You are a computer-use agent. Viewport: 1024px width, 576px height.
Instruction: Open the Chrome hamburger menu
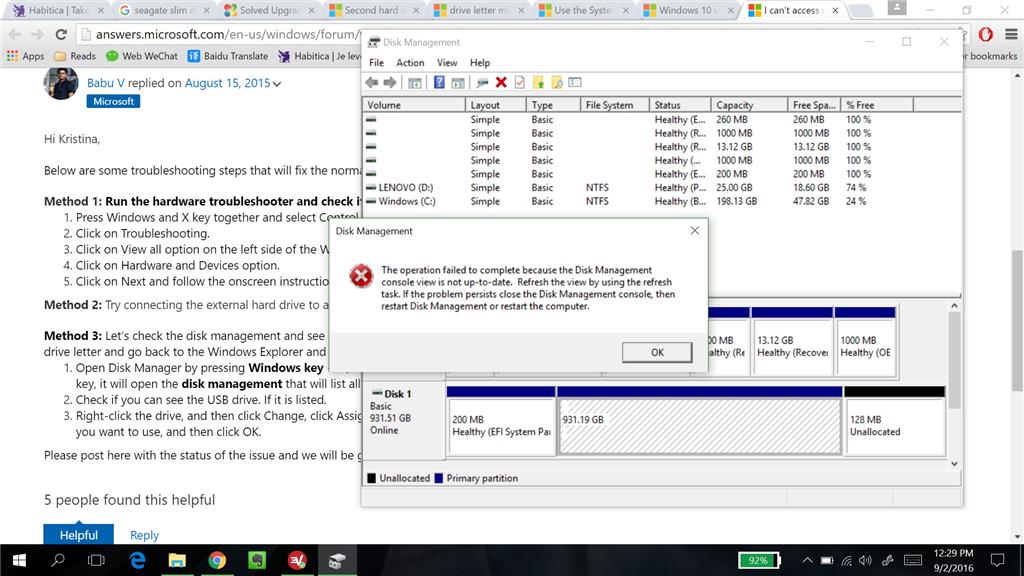coord(1010,34)
